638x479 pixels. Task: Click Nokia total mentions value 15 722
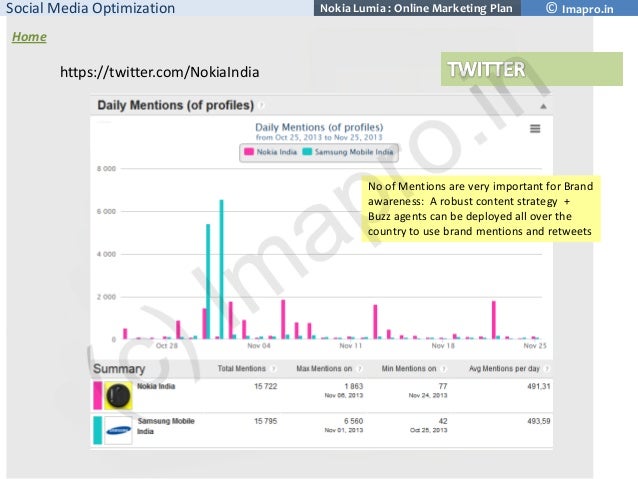coord(266,386)
